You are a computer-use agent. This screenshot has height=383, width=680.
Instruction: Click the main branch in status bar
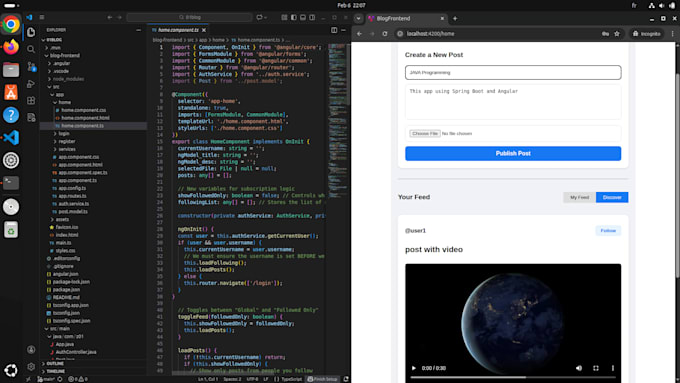[46, 379]
